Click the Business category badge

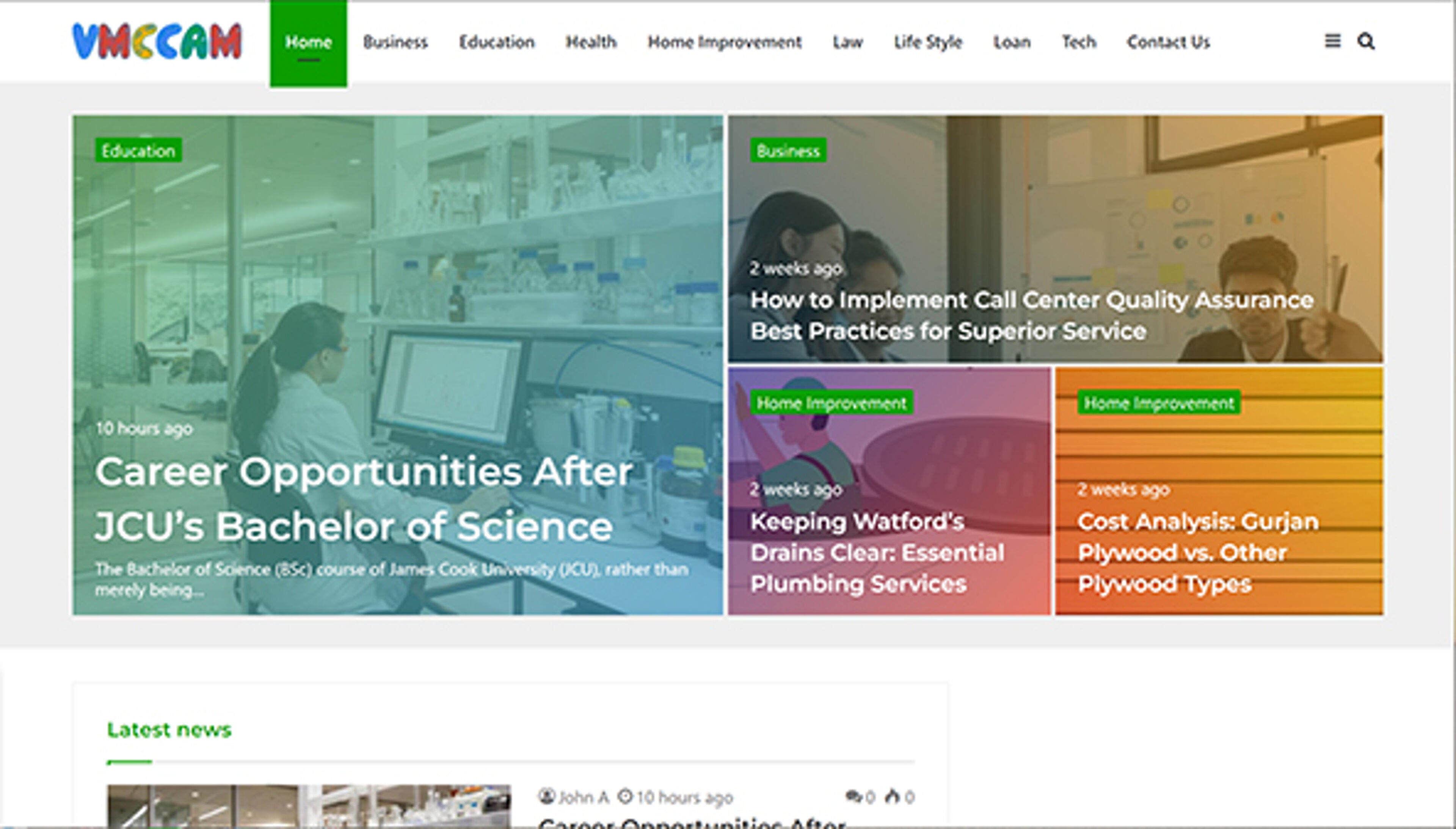pos(788,151)
